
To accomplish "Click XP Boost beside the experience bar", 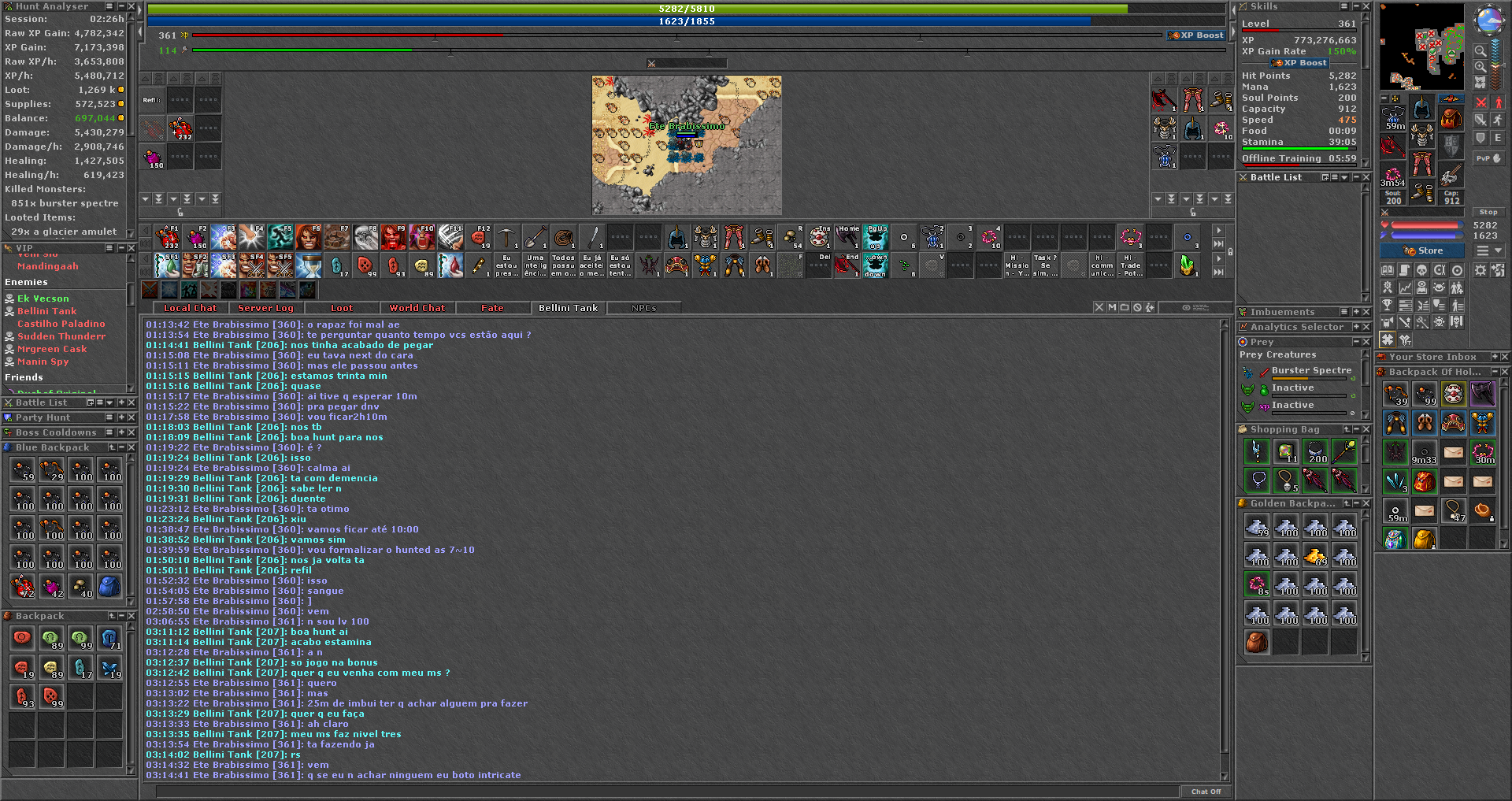I will (1196, 35).
